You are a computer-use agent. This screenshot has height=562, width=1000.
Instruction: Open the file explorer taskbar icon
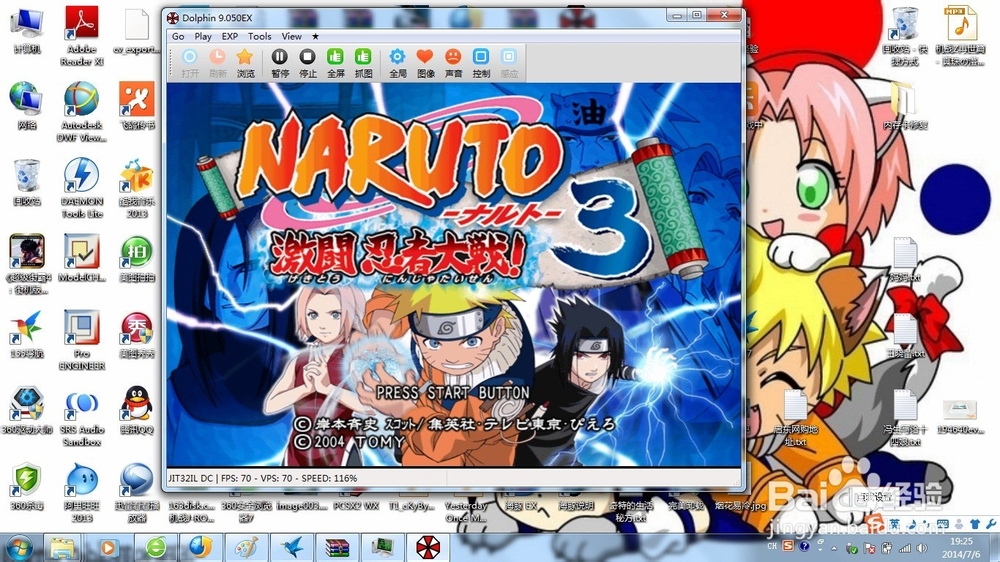(62, 548)
